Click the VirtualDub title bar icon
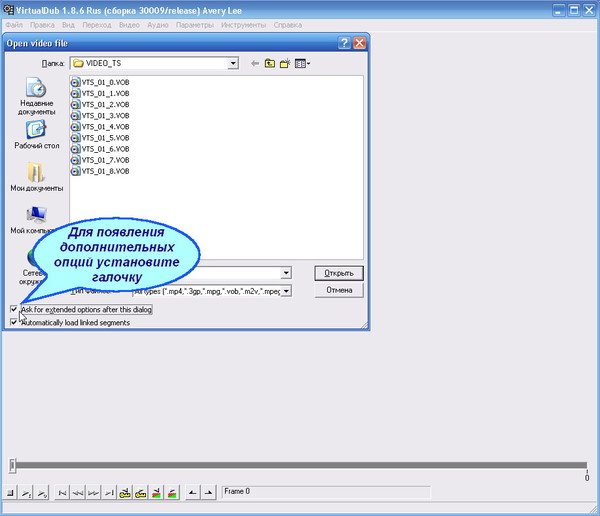 pos(8,10)
